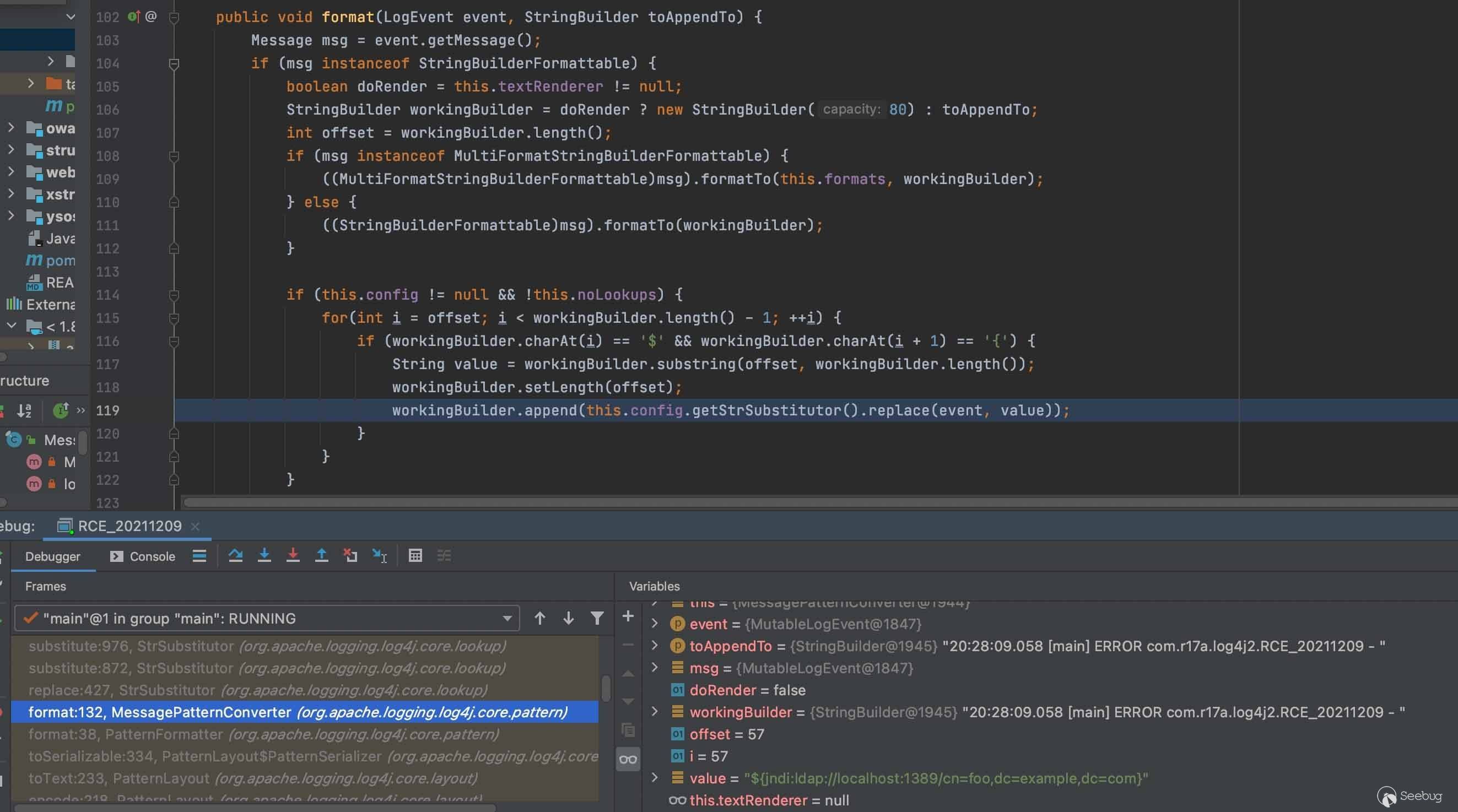Click the red Force Step Into icon
Viewport: 1458px width, 812px height.
(x=293, y=556)
